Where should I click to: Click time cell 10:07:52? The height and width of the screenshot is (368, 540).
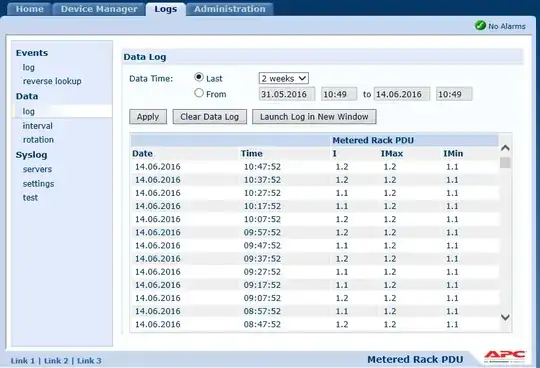[262, 219]
